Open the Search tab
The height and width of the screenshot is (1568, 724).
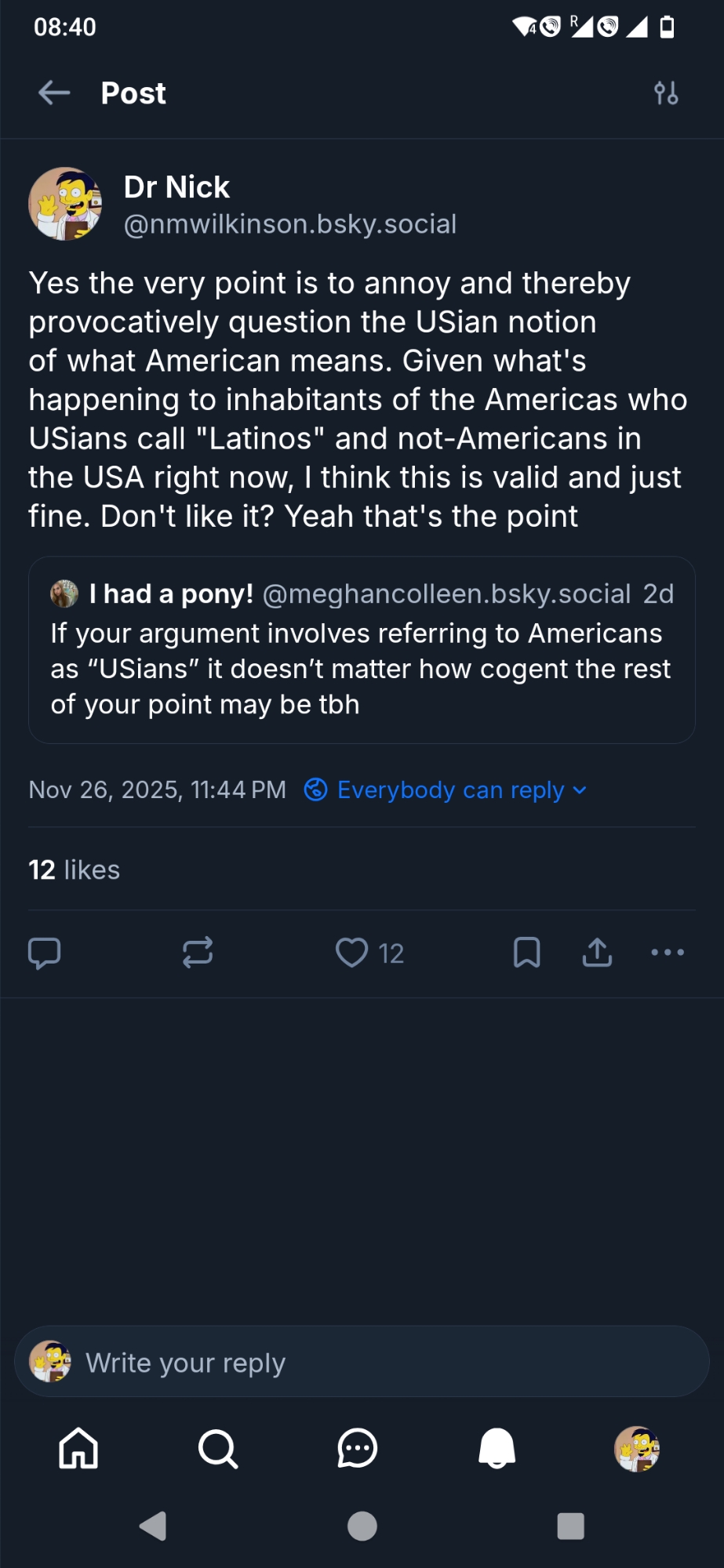(x=218, y=1448)
